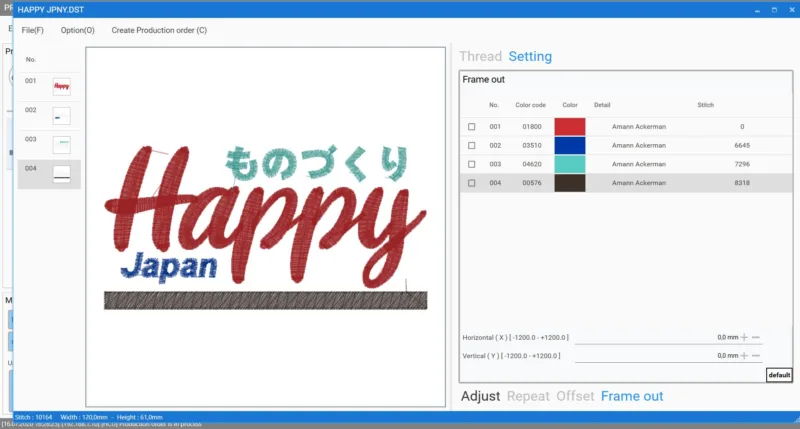Click stitch count 7296 cell
This screenshot has height=429, width=800.
[x=742, y=164]
